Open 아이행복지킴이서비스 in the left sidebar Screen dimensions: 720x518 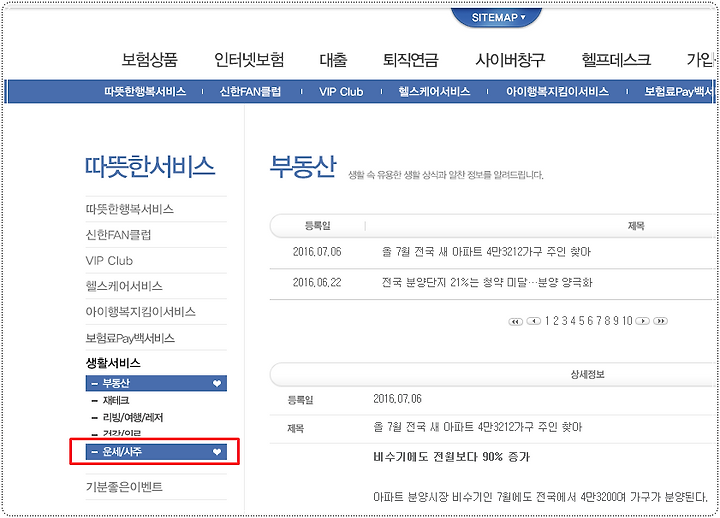pos(141,312)
